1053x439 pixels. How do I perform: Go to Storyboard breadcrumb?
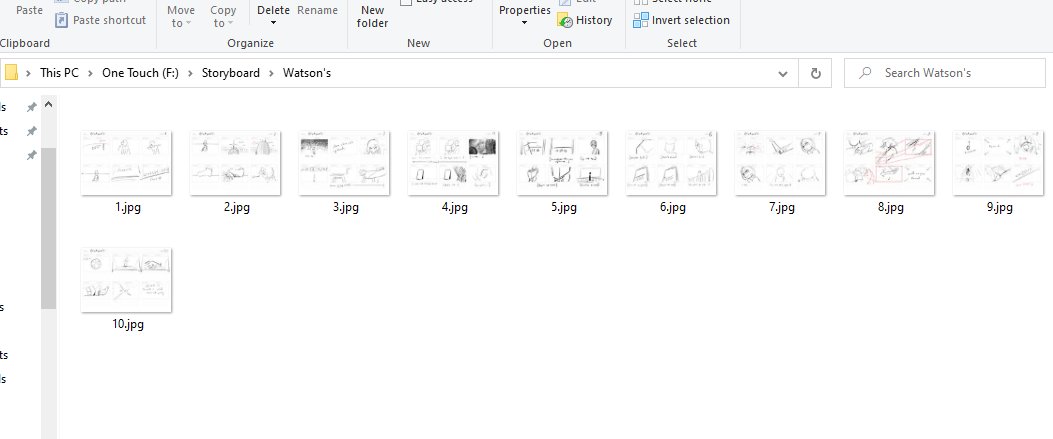coord(230,72)
